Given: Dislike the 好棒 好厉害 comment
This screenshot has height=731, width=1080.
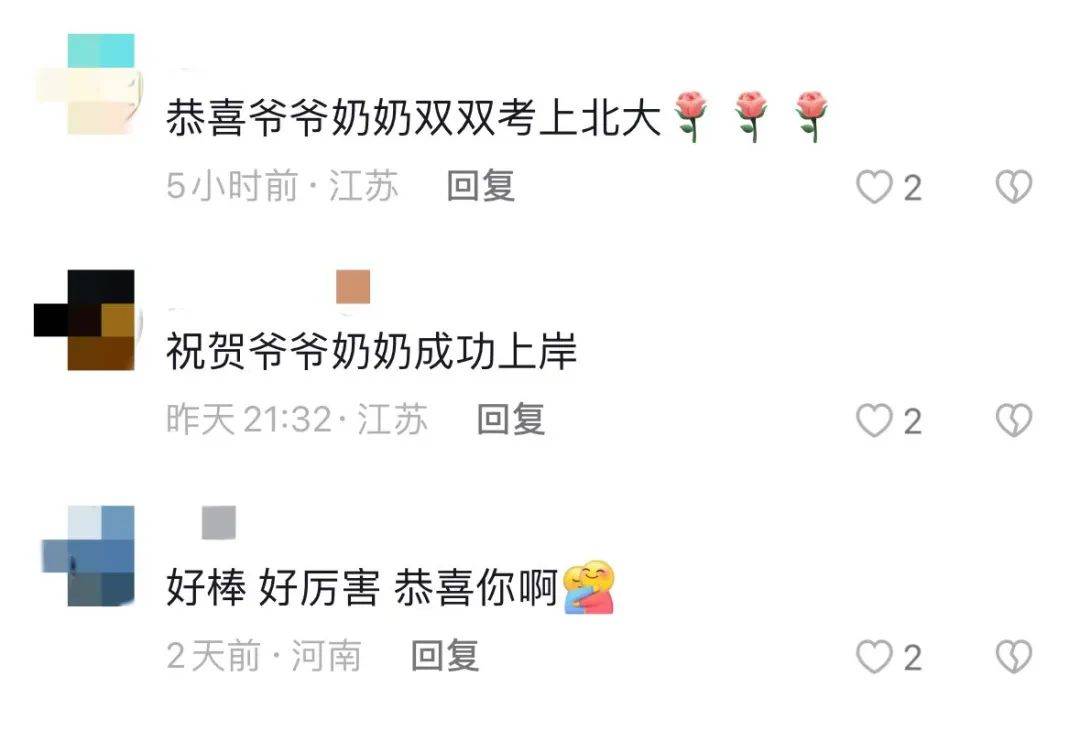Looking at the screenshot, I should click(1014, 657).
